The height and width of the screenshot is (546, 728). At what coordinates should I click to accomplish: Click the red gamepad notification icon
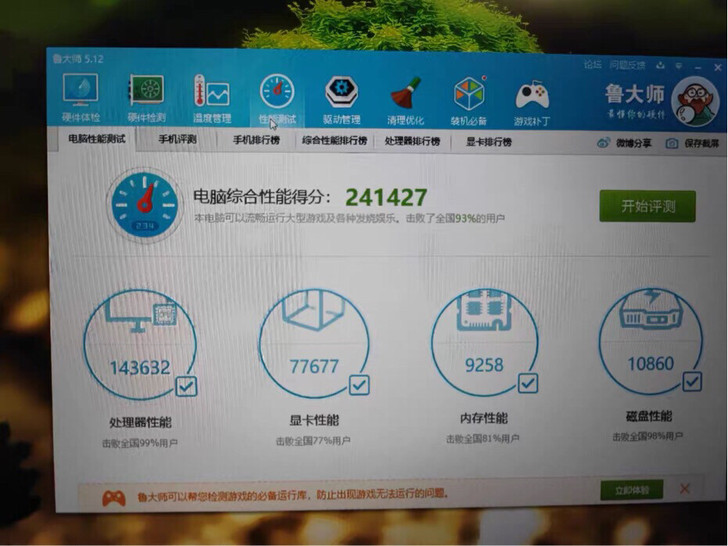pyautogui.click(x=114, y=498)
